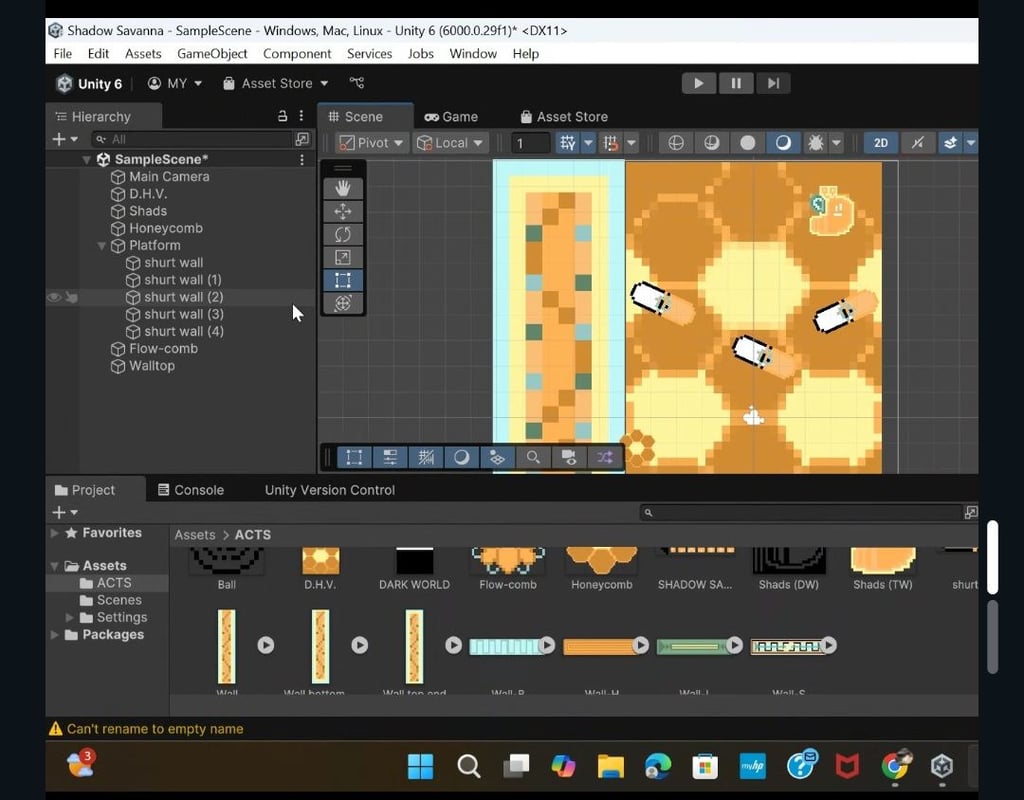
Task: Toggle the scene lighting button
Action: (712, 143)
